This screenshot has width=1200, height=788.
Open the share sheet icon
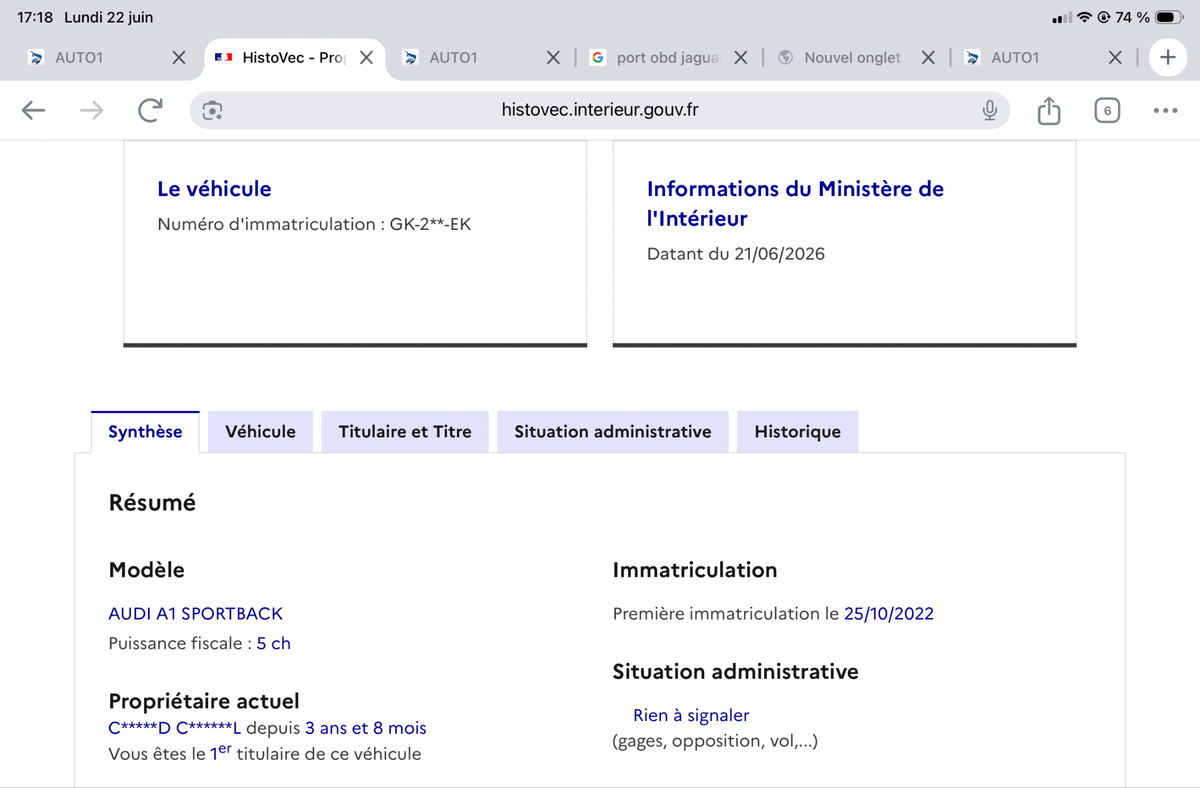pos(1048,110)
